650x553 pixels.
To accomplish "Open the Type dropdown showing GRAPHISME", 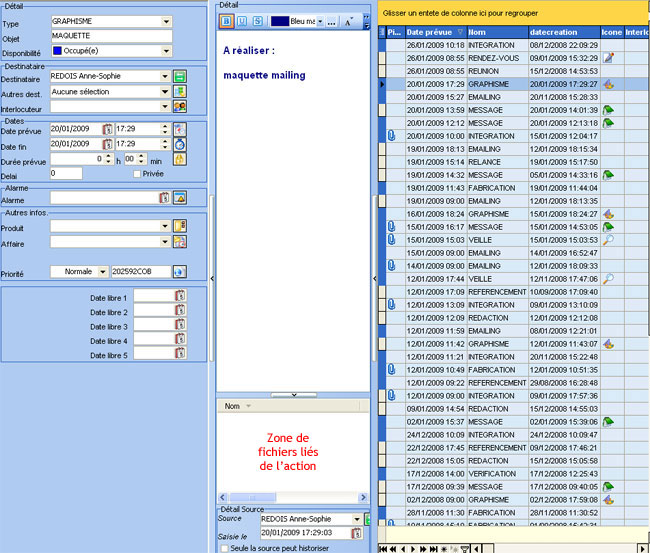I will (x=166, y=21).
